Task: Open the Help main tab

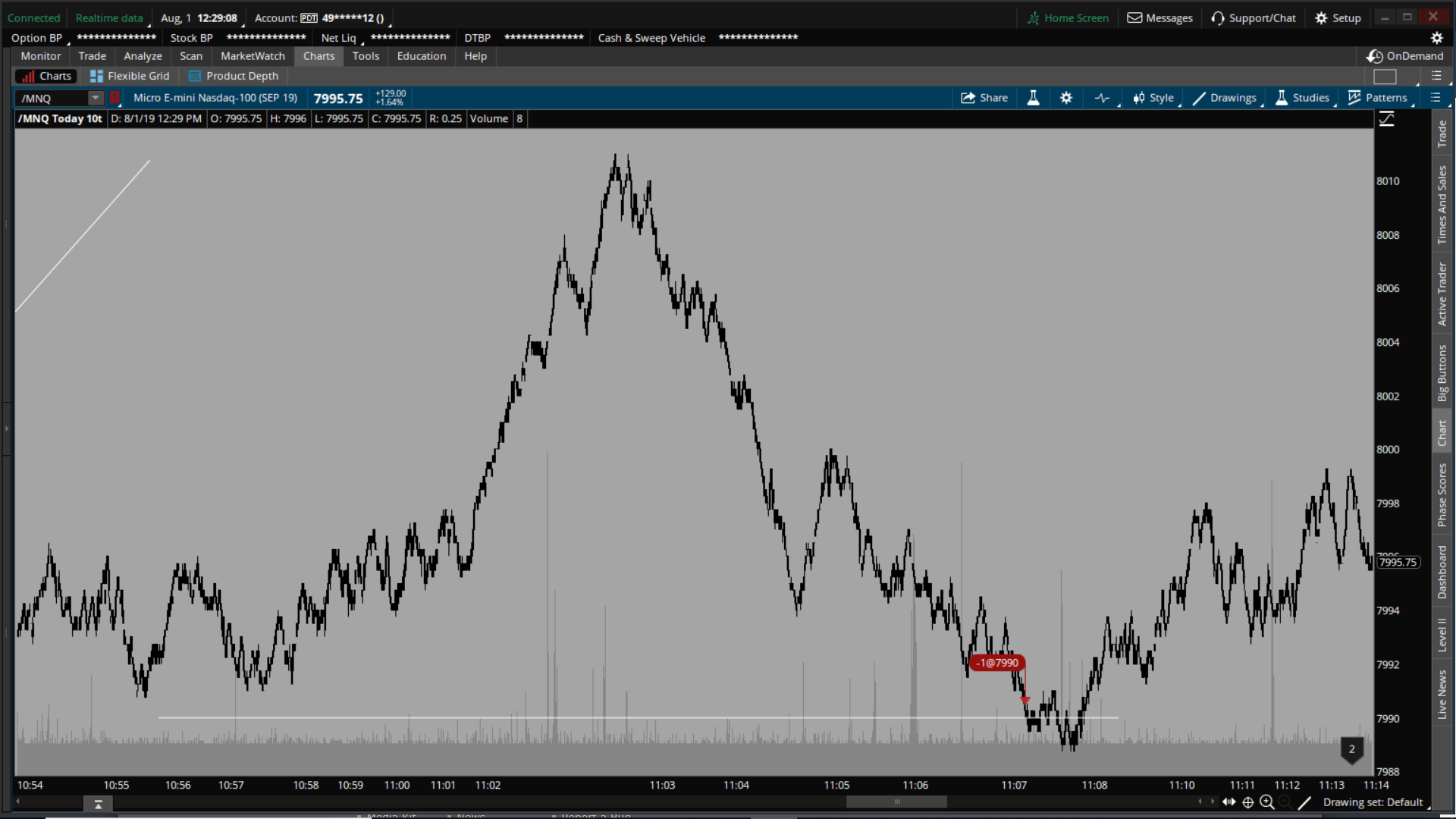Action: click(x=475, y=56)
